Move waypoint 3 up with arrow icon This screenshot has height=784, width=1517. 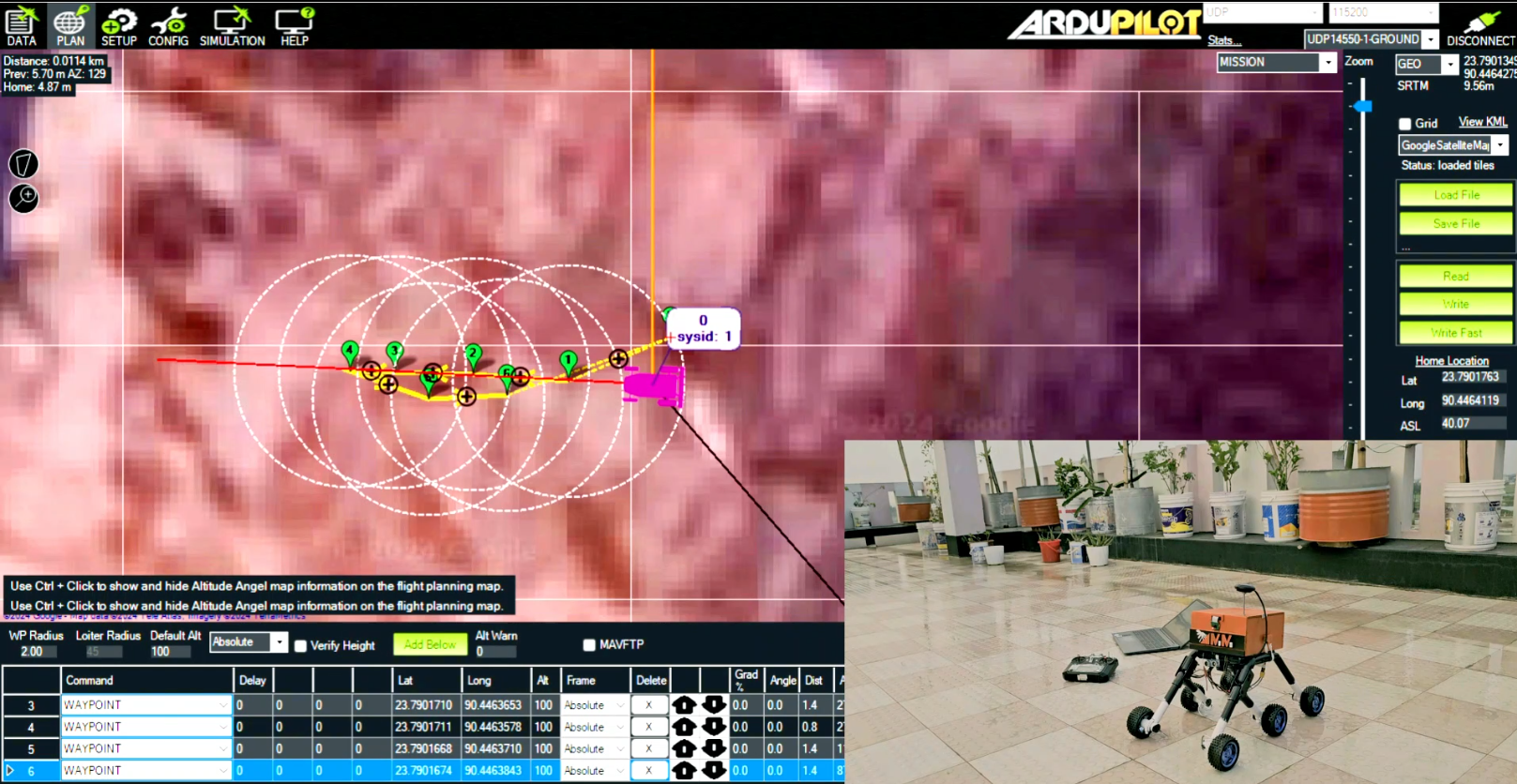pos(684,705)
